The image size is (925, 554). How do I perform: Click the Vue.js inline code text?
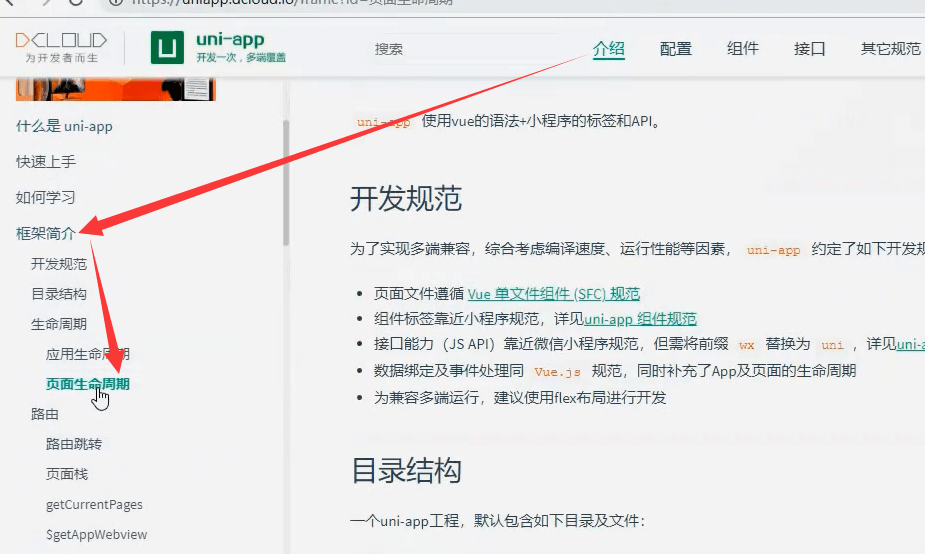coord(557,372)
